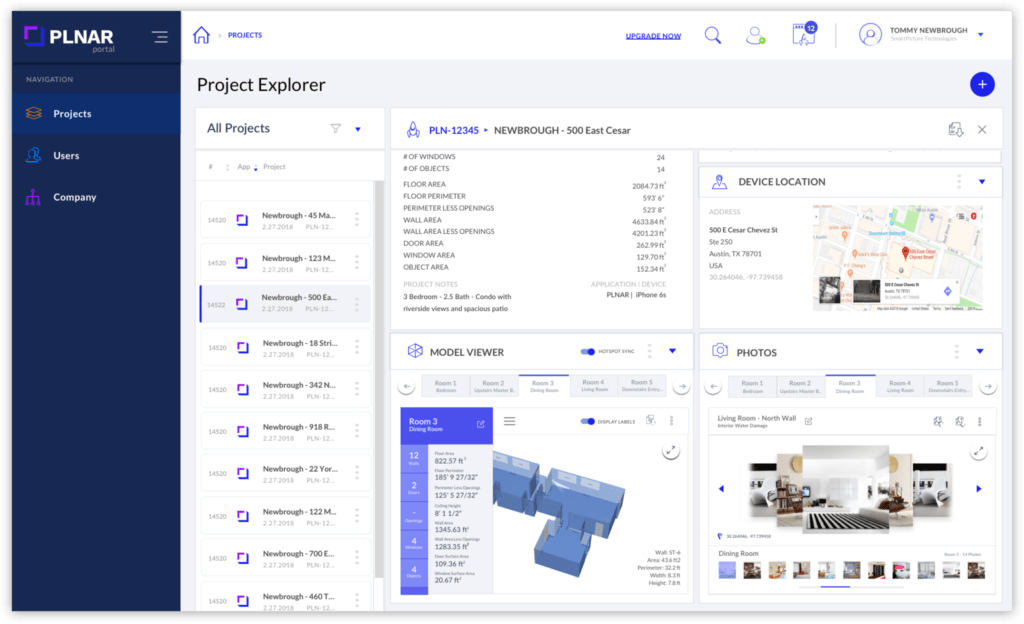Screen dimensions: 1024x624
Task: Expand the 3D model to fullscreen
Action: click(x=671, y=451)
